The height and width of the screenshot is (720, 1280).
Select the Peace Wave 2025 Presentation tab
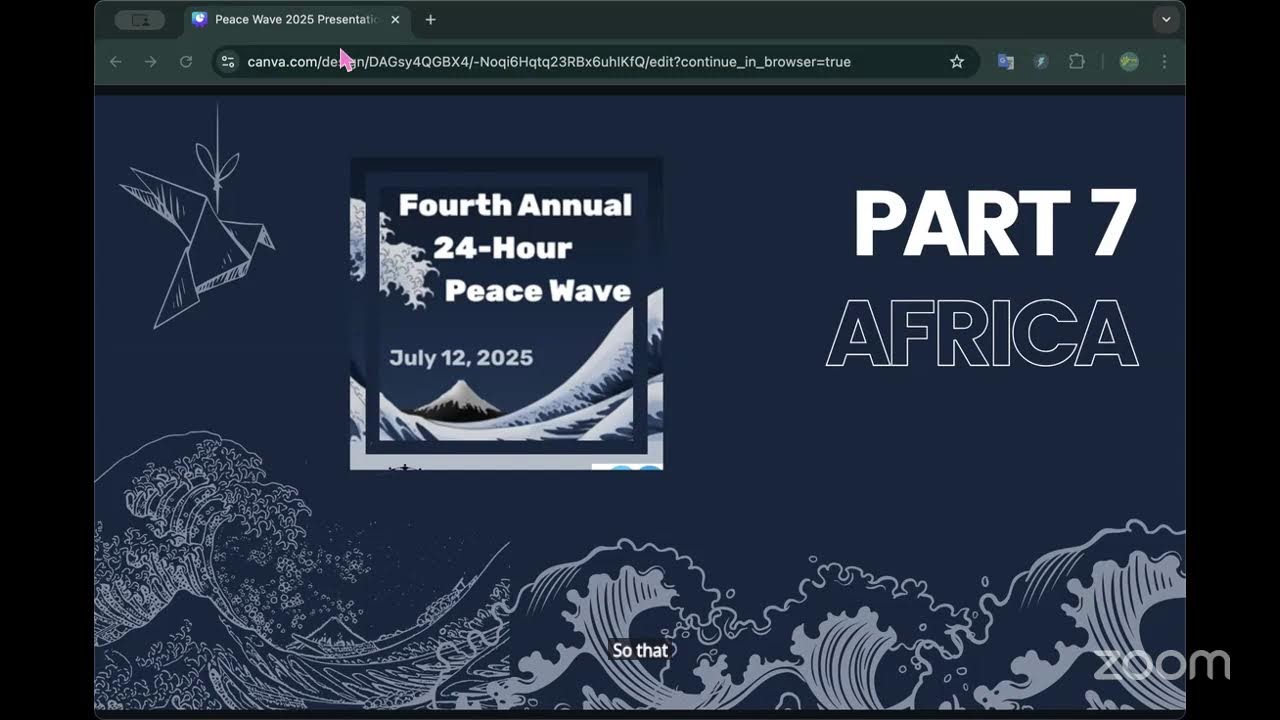pyautogui.click(x=297, y=19)
